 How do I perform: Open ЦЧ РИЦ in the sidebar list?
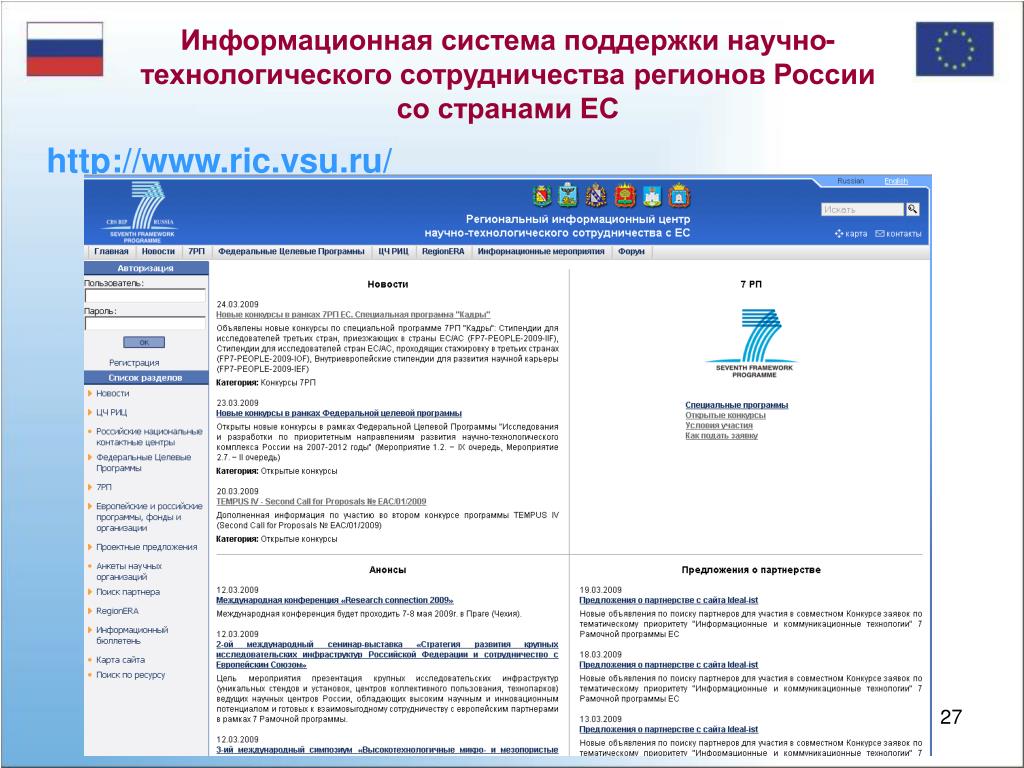(112, 412)
